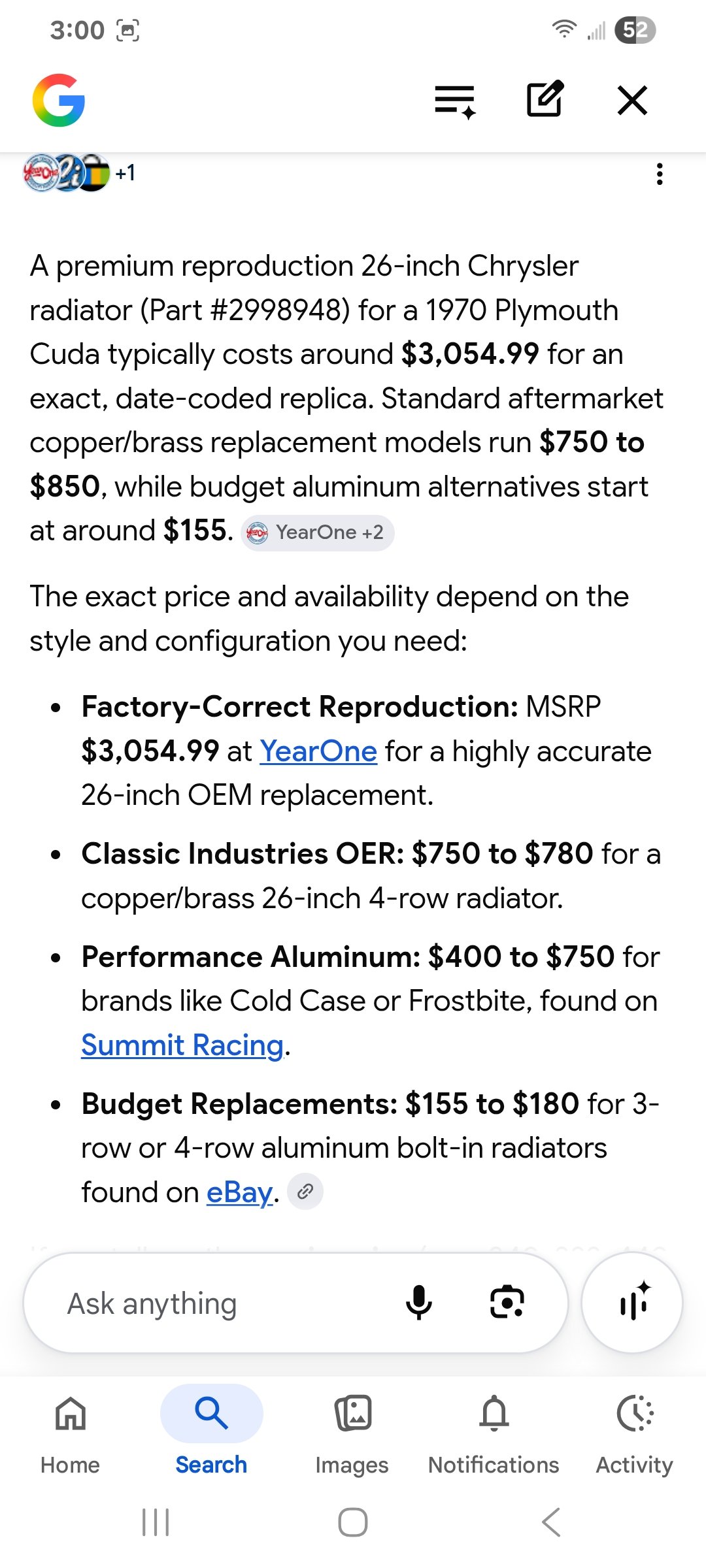Close the AI overview with the X icon
Viewport: 706px width, 1568px height.
(632, 100)
